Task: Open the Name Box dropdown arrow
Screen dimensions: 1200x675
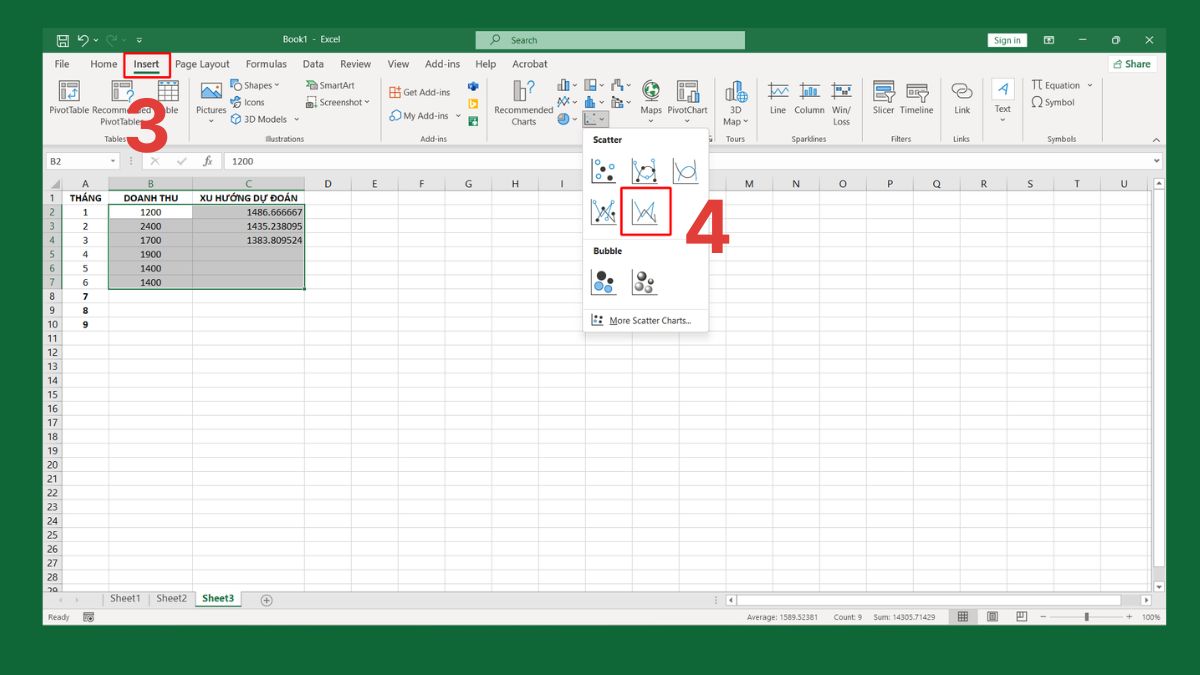Action: click(x=113, y=161)
